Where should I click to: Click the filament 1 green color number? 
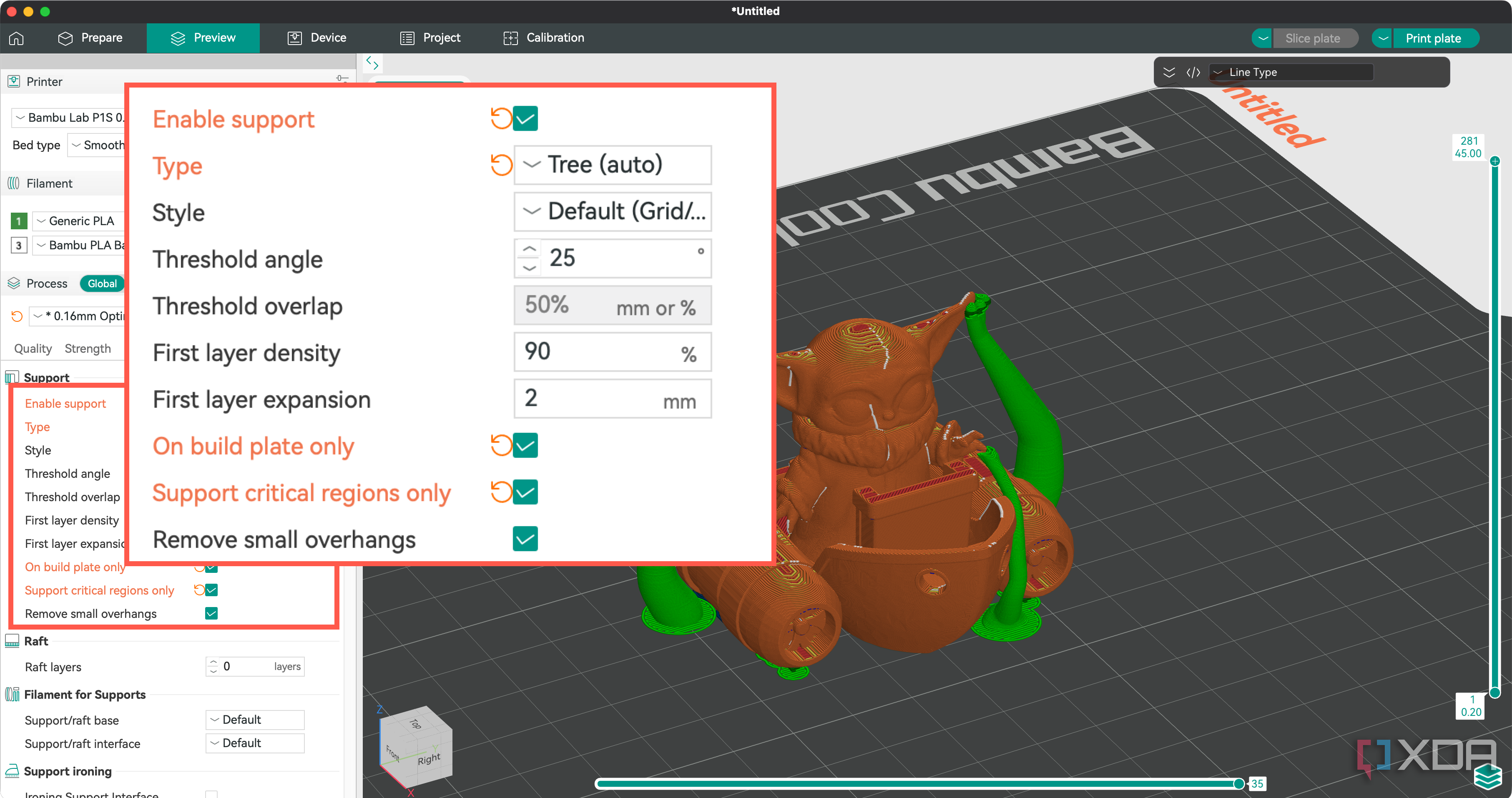[x=19, y=221]
